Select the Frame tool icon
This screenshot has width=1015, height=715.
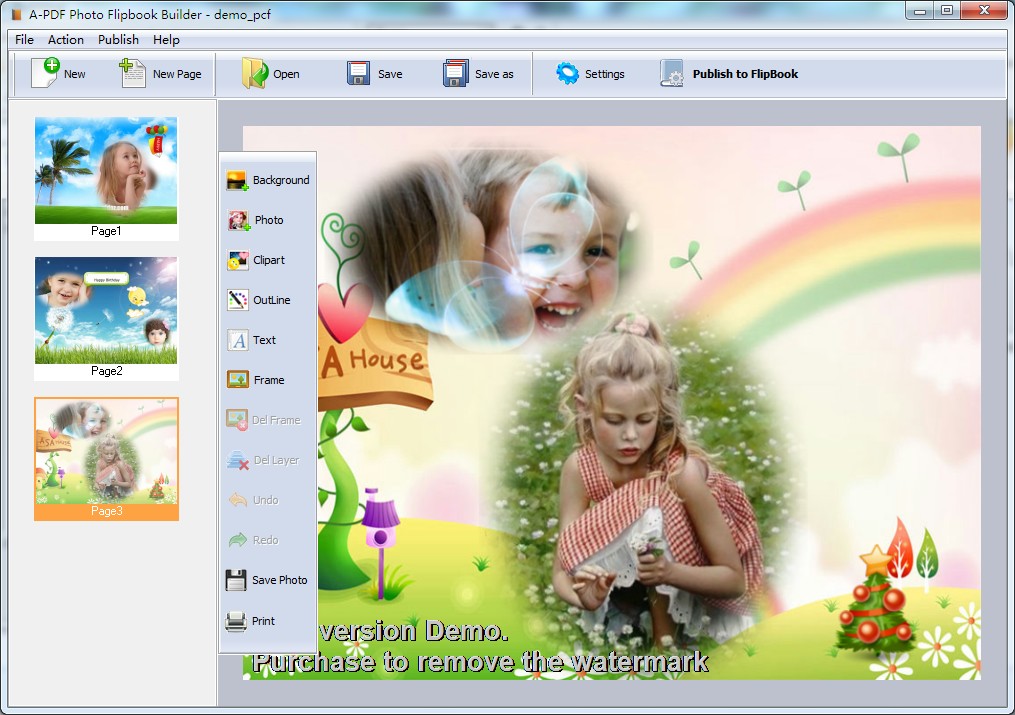point(238,380)
